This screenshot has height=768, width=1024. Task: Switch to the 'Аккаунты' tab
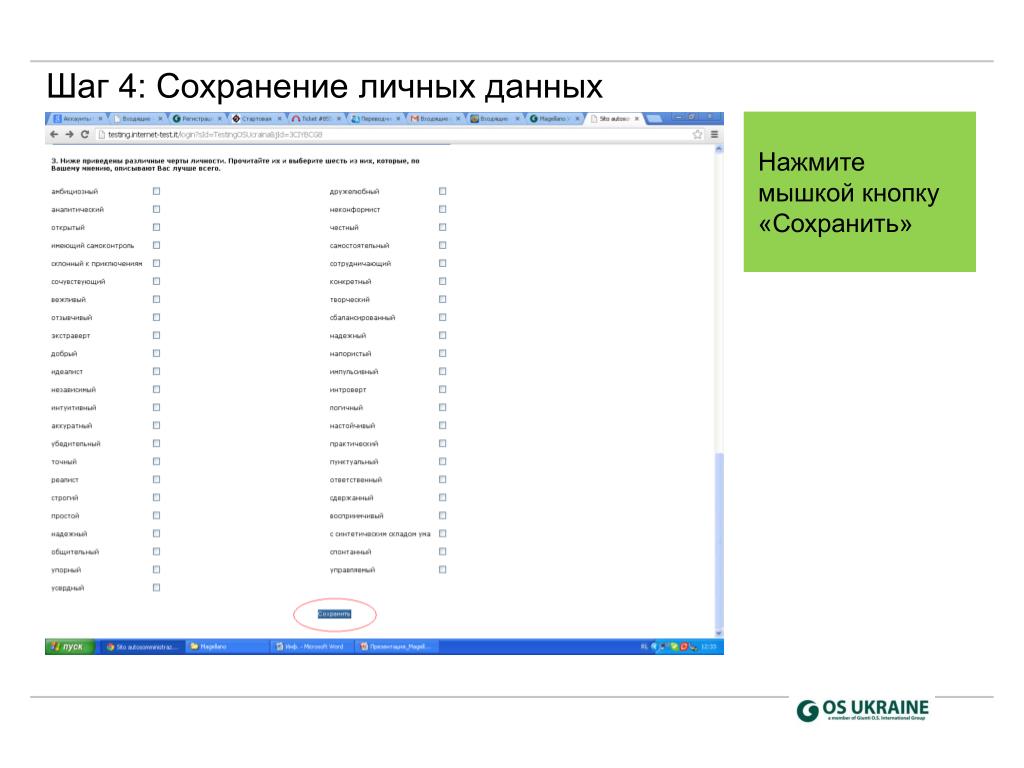[77, 119]
